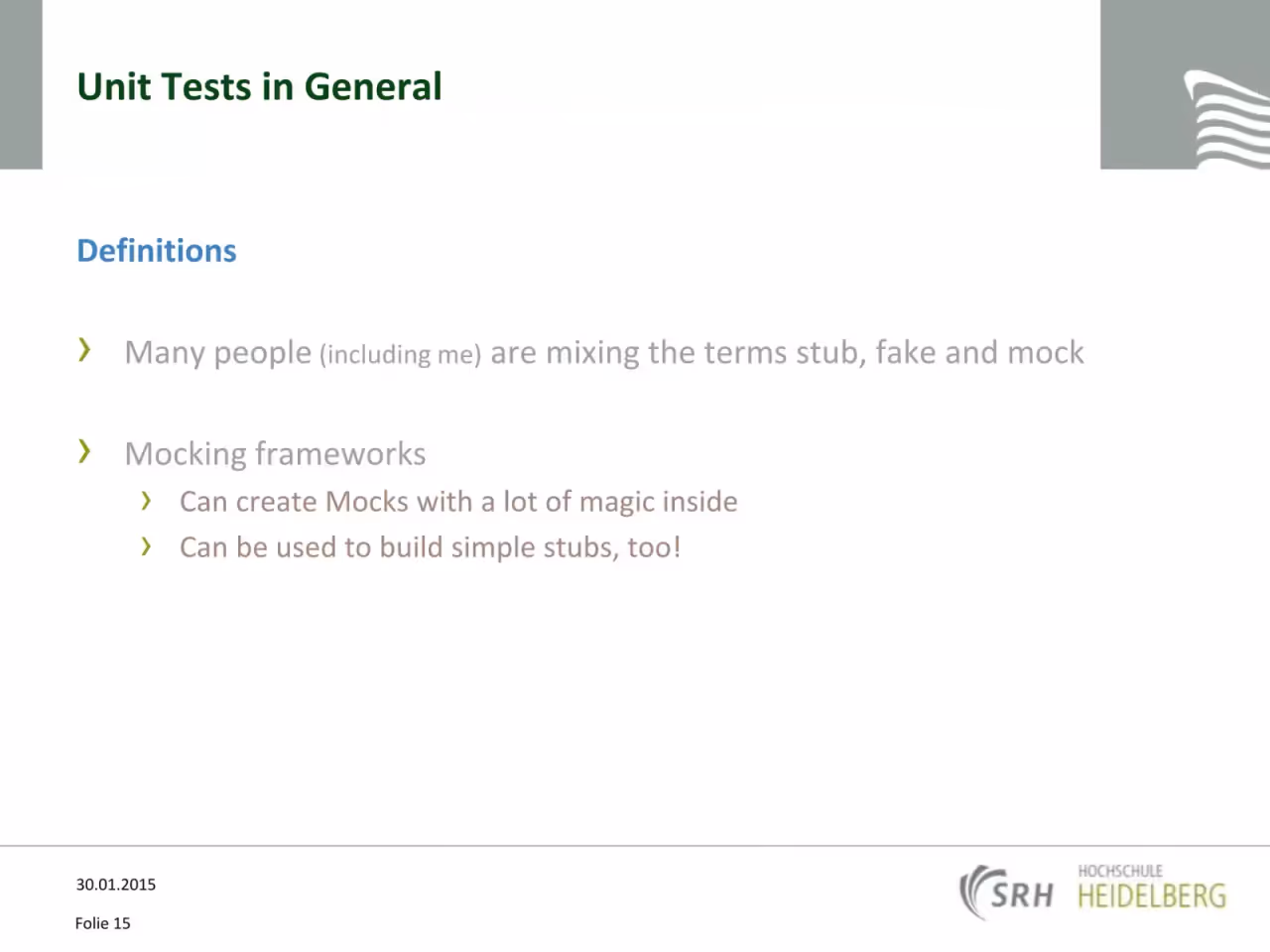Click the date 30.01.2015 in footer
1270x952 pixels.
coord(116,885)
